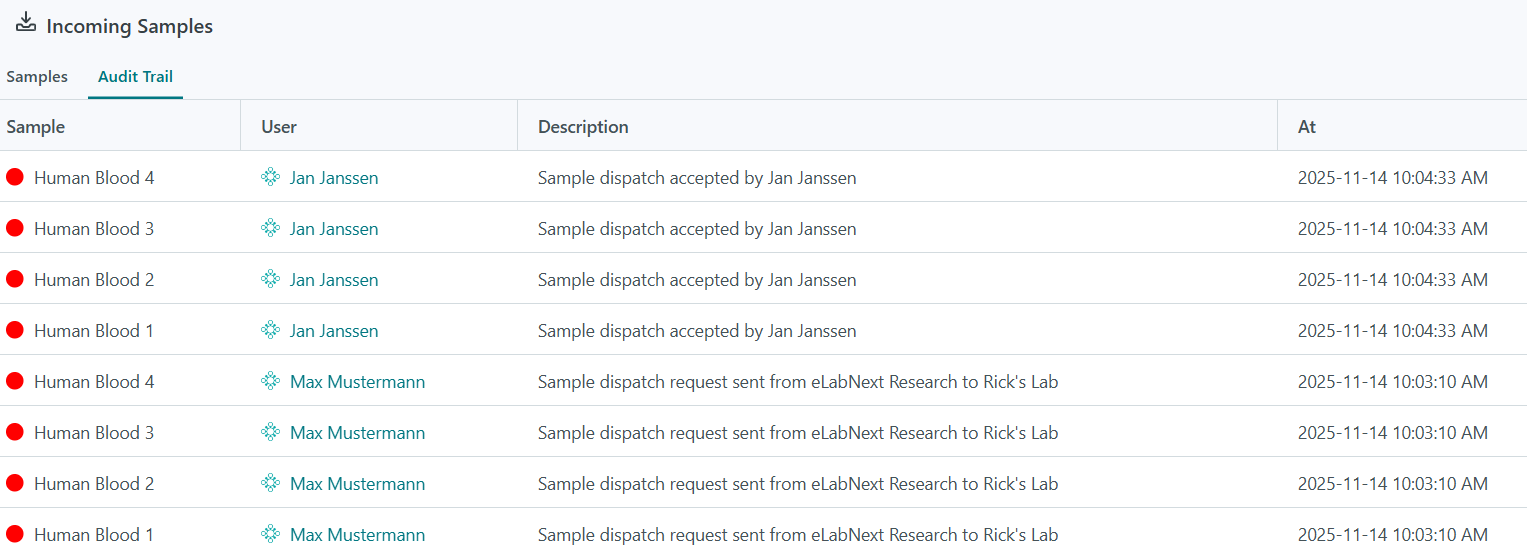Click red dot of accepted Human Blood 1 row

click(15, 331)
